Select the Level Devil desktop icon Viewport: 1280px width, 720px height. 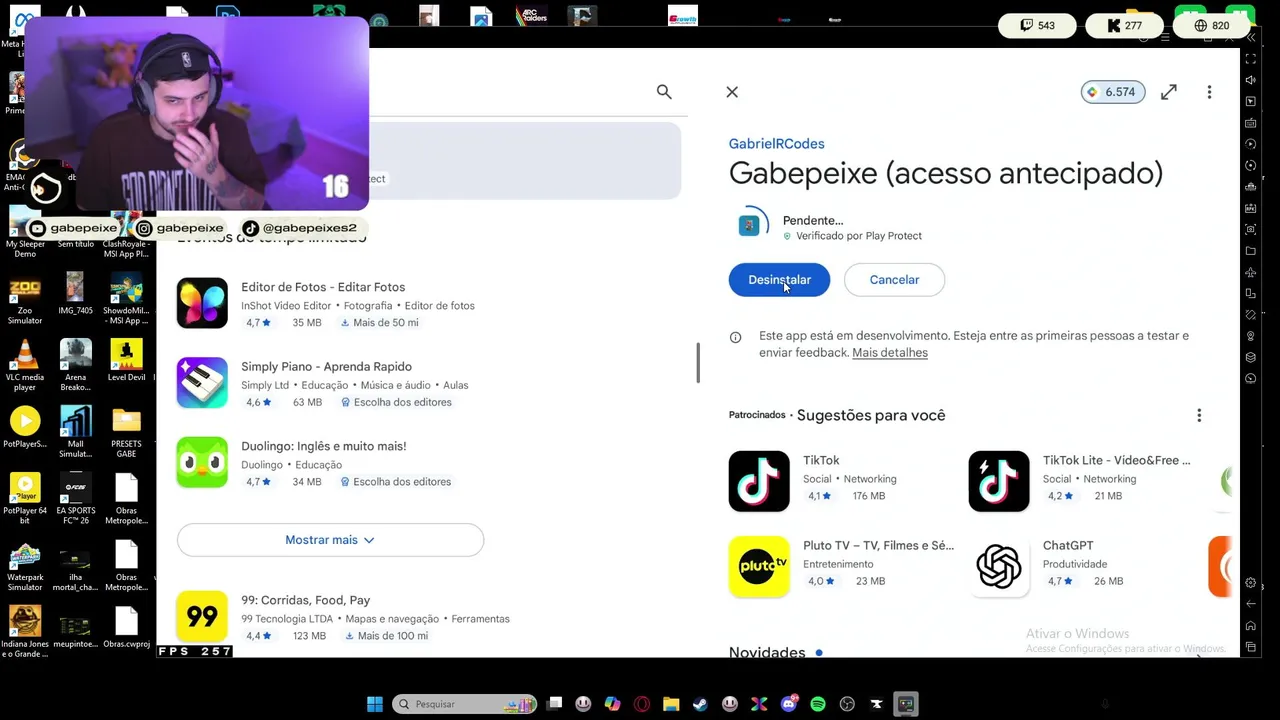126,362
